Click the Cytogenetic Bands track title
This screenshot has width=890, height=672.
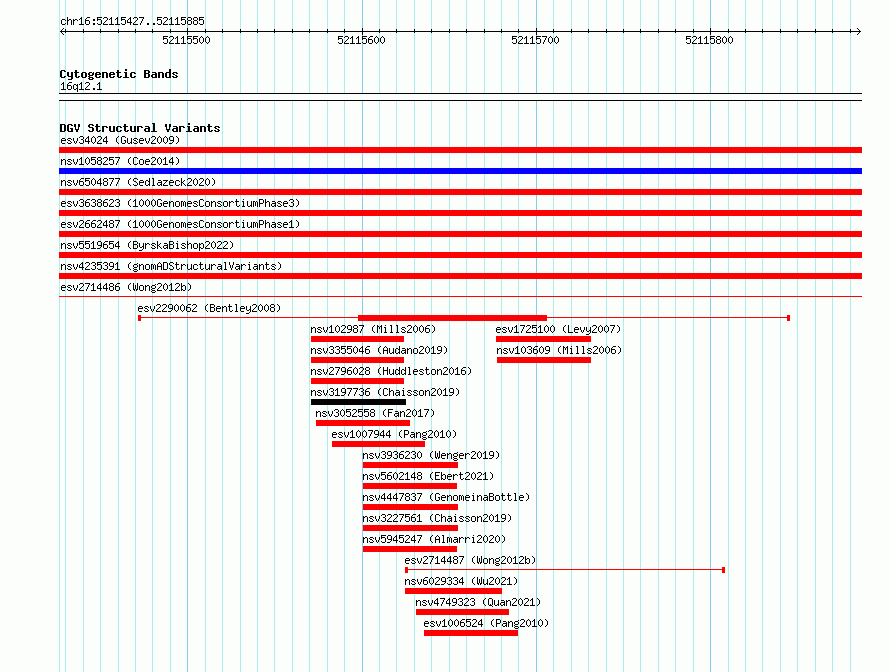coord(119,74)
